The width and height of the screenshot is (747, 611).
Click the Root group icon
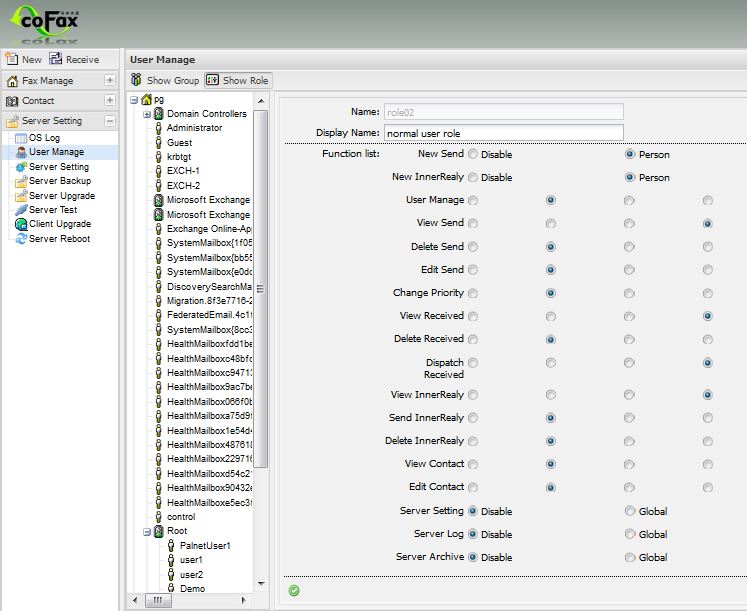(159, 531)
